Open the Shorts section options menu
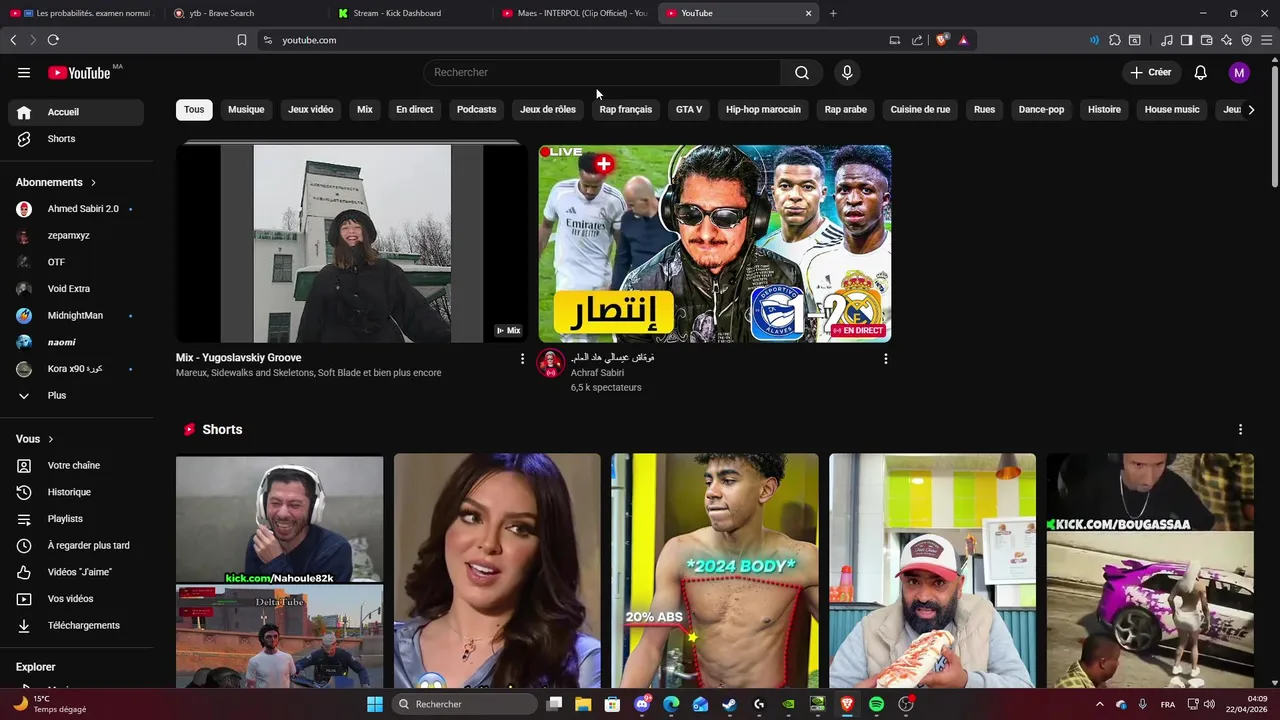This screenshot has height=720, width=1280. tap(1240, 429)
